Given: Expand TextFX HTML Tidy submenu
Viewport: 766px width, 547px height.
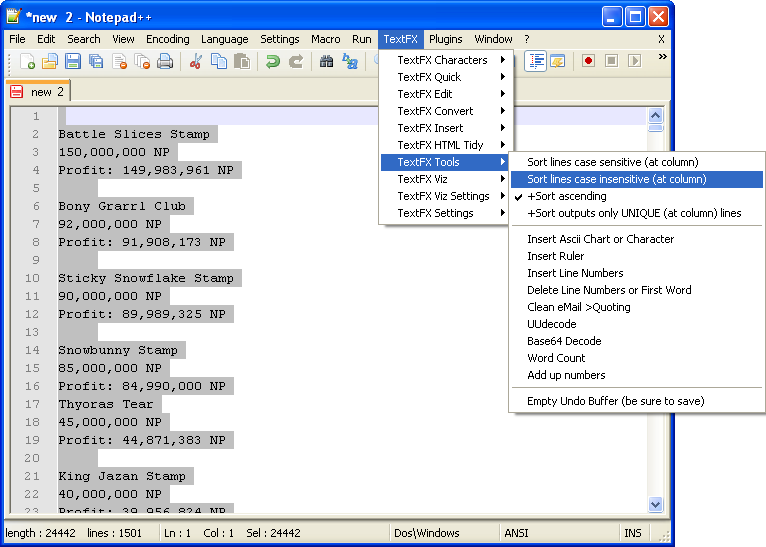Looking at the screenshot, I should click(x=446, y=145).
